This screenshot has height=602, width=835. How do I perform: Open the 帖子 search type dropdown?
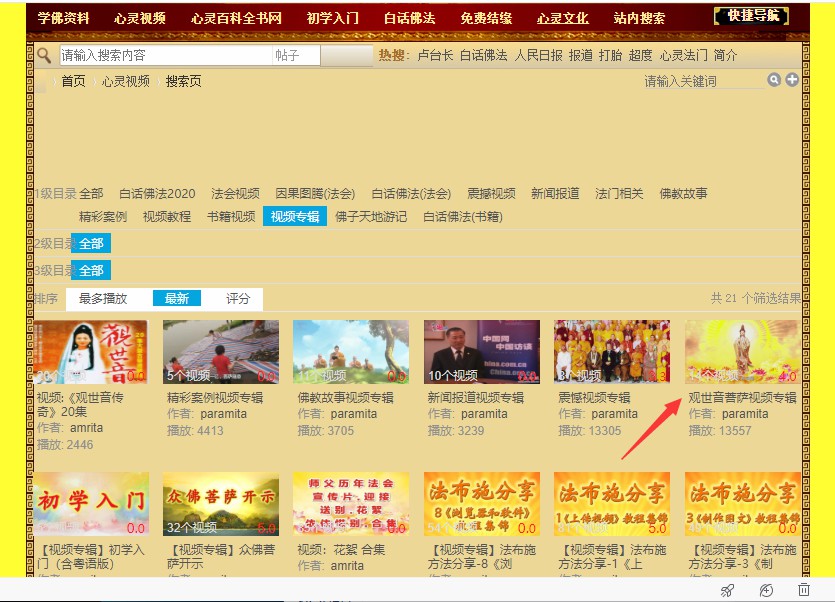tap(296, 55)
